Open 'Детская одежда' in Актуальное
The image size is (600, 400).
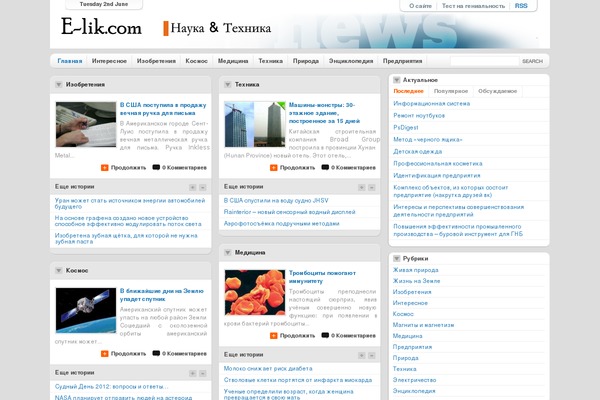(417, 152)
